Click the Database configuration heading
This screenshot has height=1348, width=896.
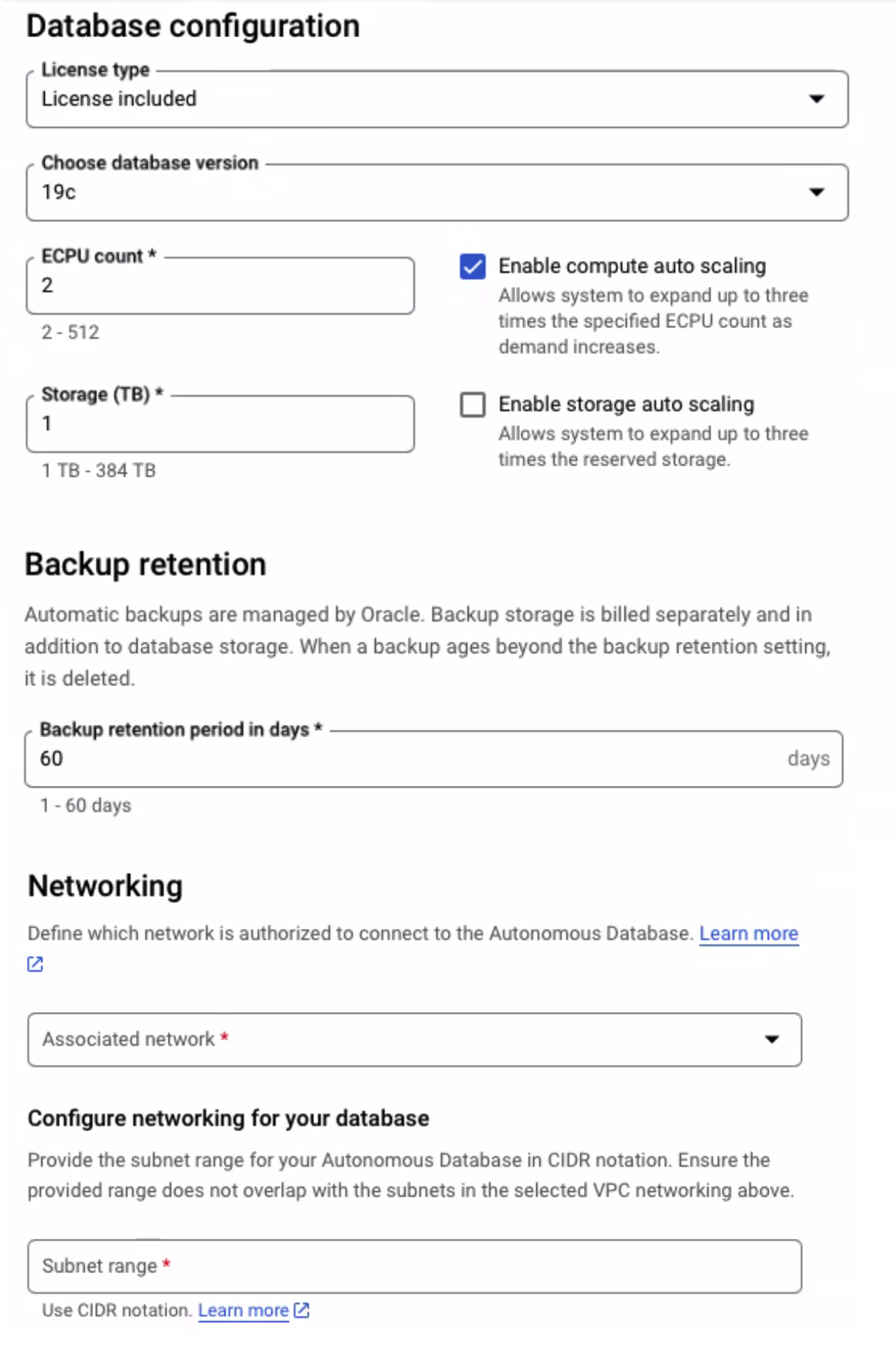(192, 25)
